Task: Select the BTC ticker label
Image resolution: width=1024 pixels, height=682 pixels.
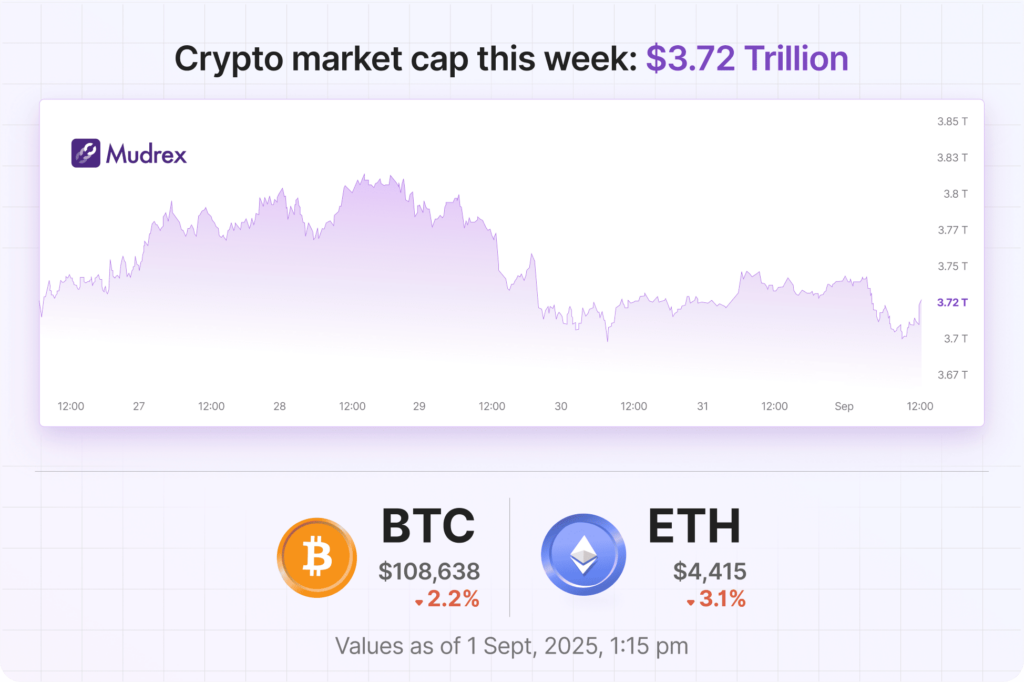Action: click(x=428, y=527)
